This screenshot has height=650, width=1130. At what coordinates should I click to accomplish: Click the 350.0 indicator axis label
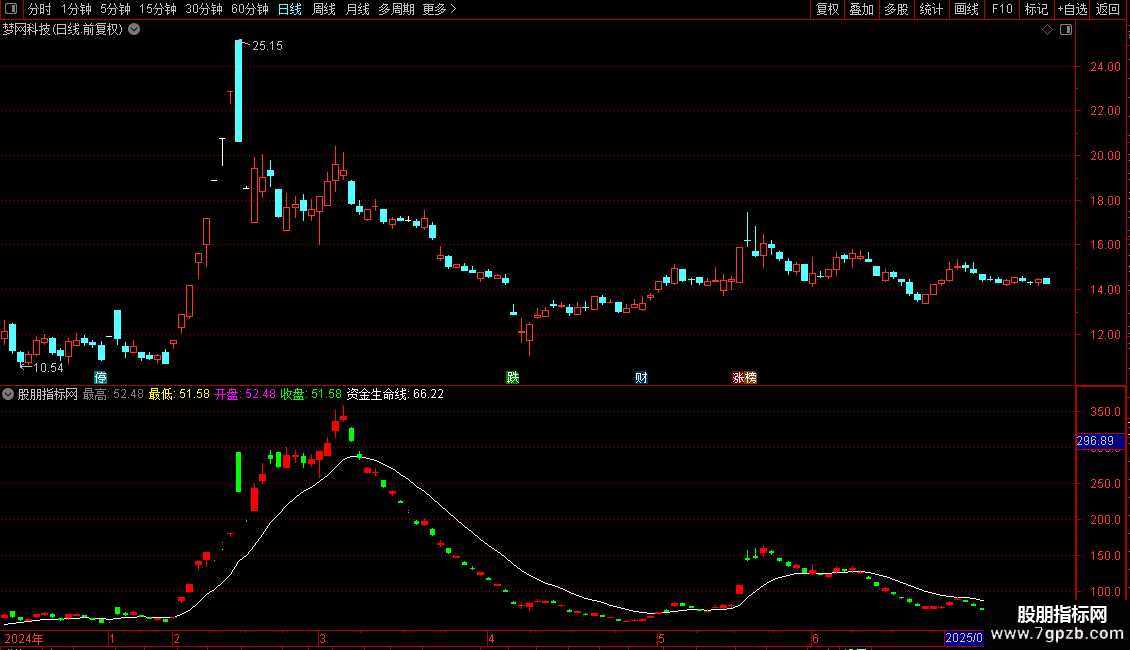point(1105,412)
